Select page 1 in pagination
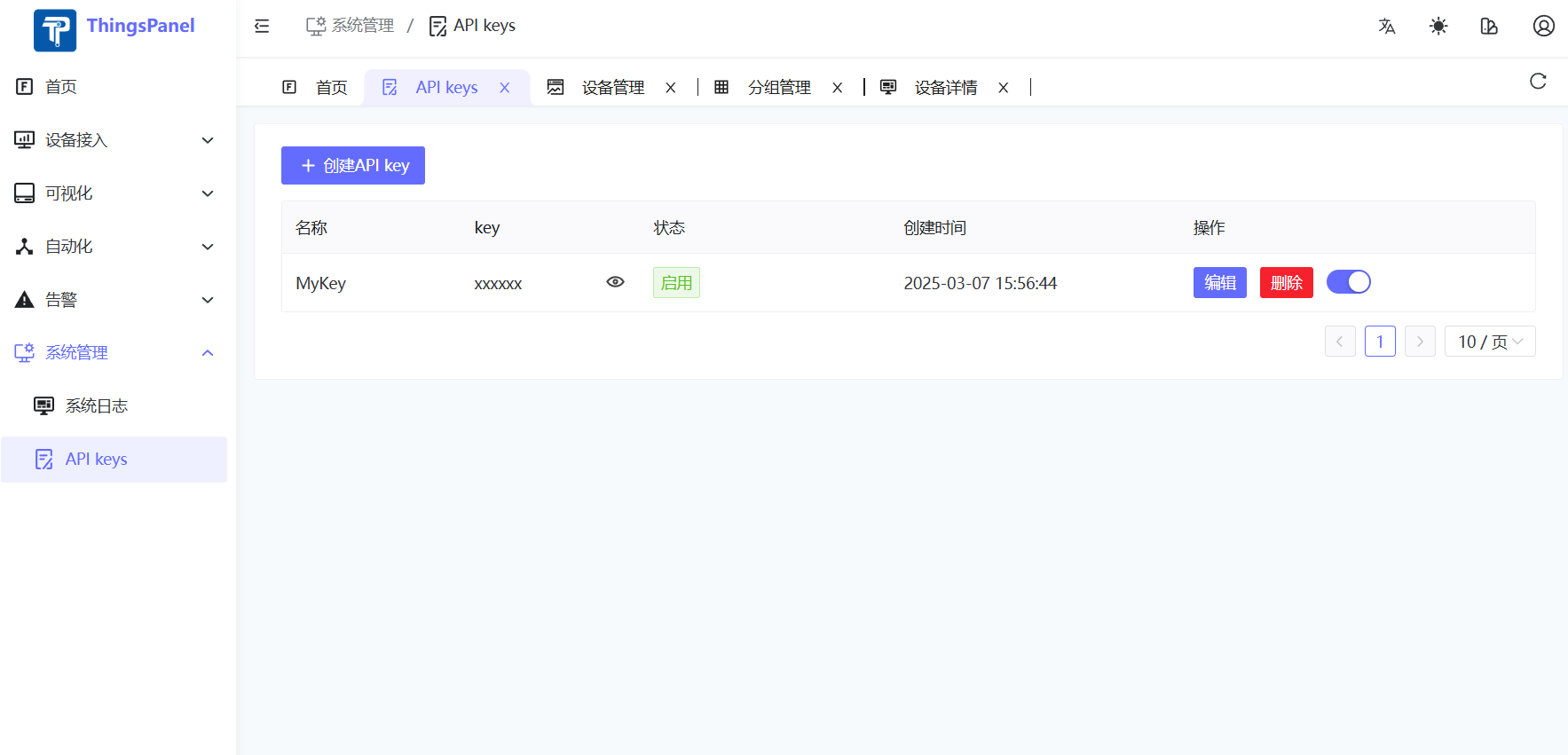Viewport: 1568px width, 755px height. (x=1380, y=342)
